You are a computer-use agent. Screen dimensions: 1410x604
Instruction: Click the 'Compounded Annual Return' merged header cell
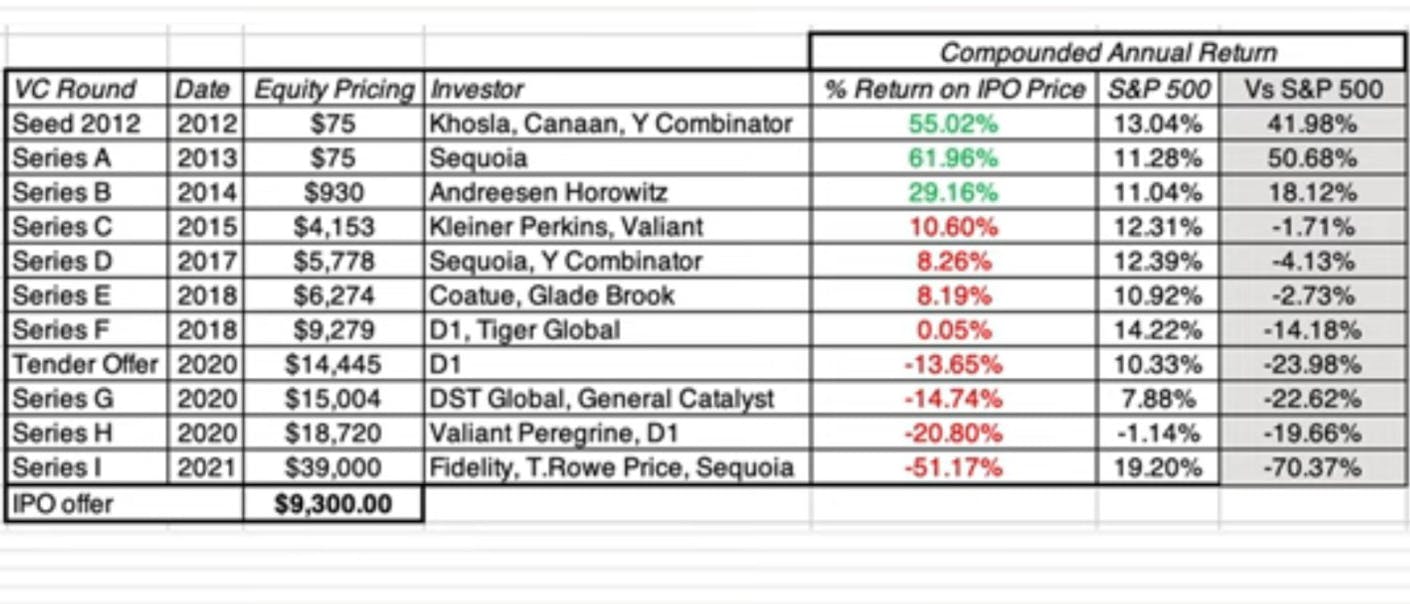click(x=1108, y=53)
